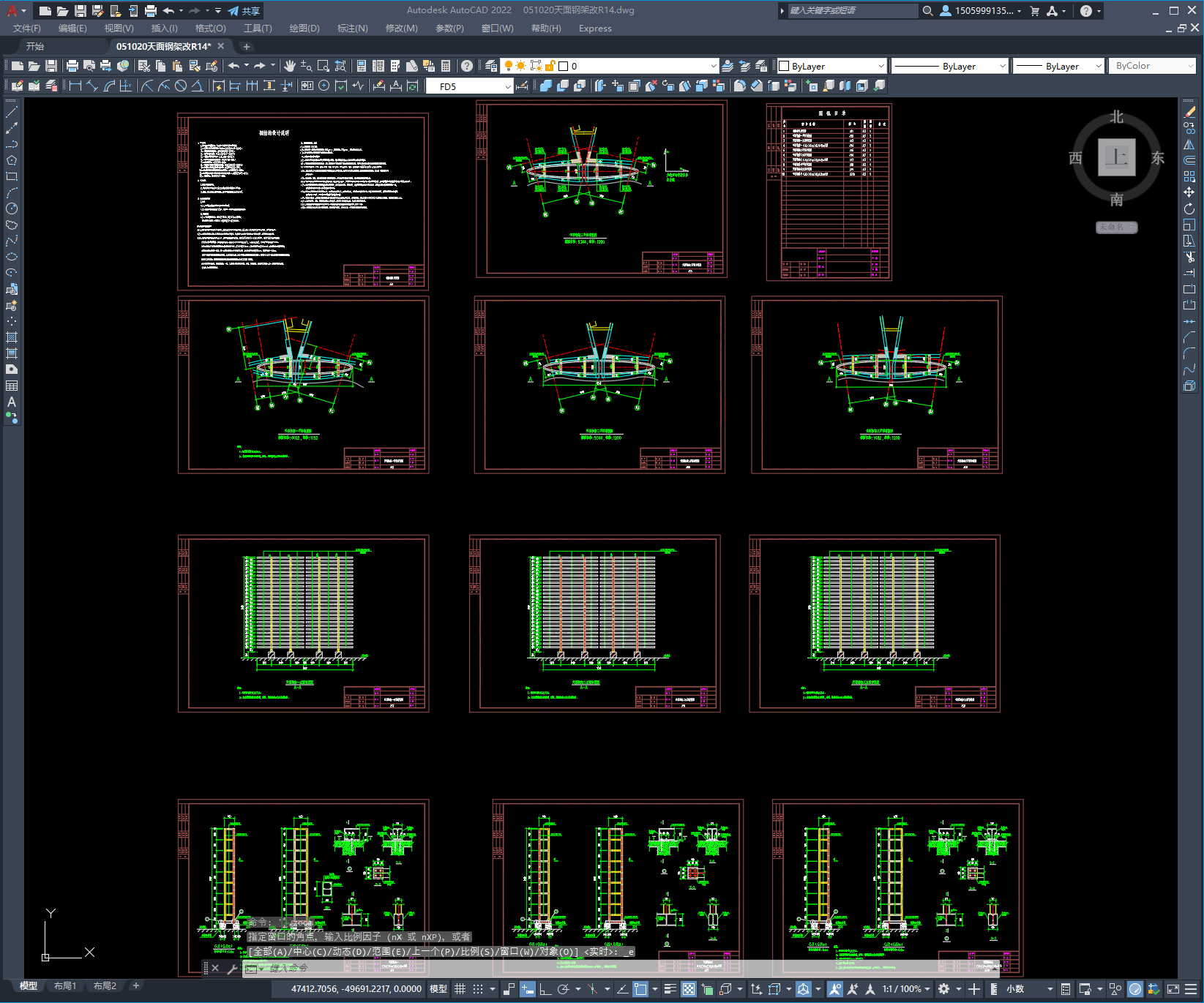
Task: Select the Table tool in draw toolbar
Action: 12,386
